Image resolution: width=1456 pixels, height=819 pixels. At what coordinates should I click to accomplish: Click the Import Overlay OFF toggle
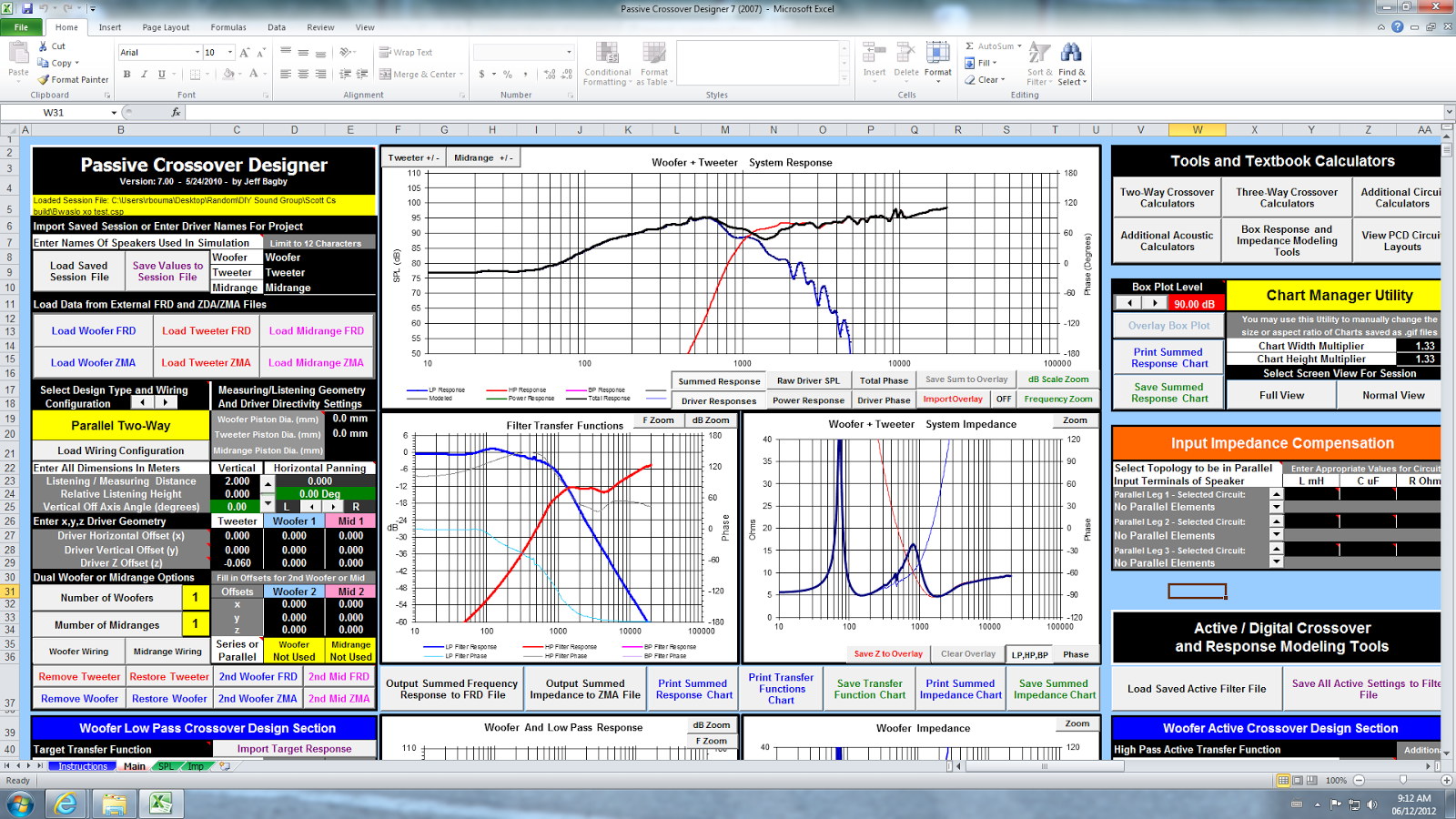[1004, 399]
